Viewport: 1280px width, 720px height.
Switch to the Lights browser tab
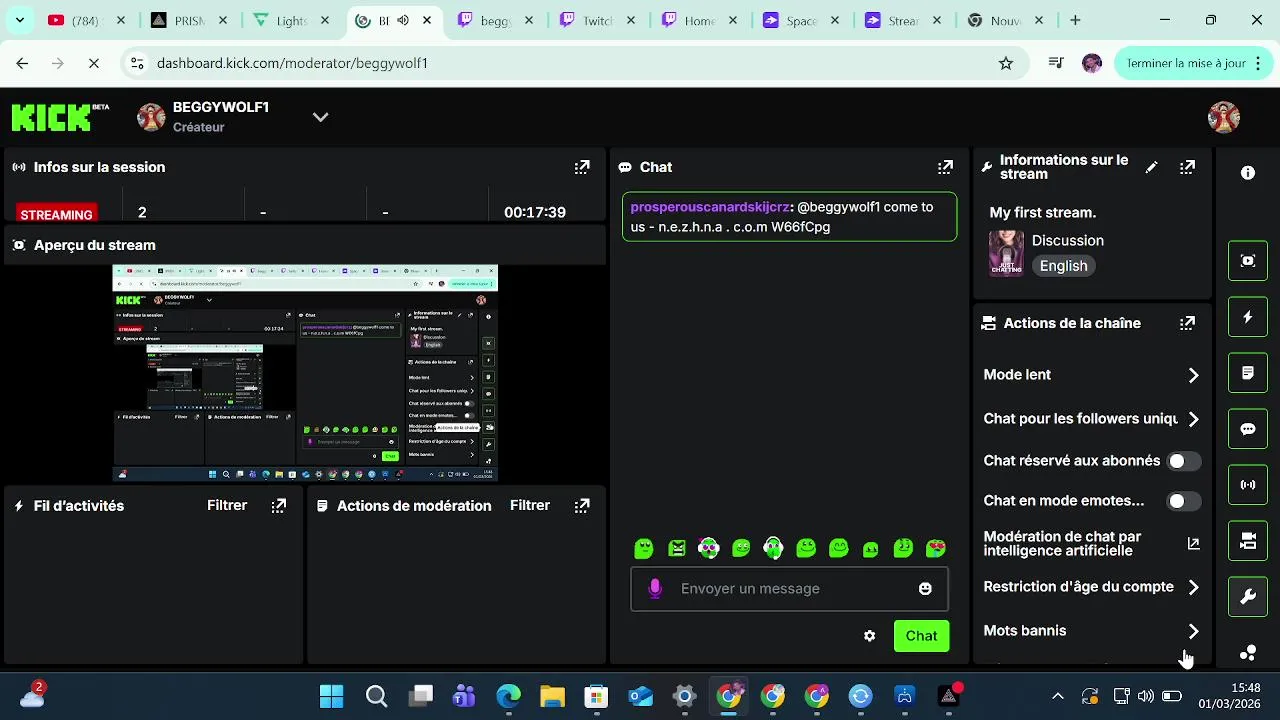pyautogui.click(x=292, y=20)
